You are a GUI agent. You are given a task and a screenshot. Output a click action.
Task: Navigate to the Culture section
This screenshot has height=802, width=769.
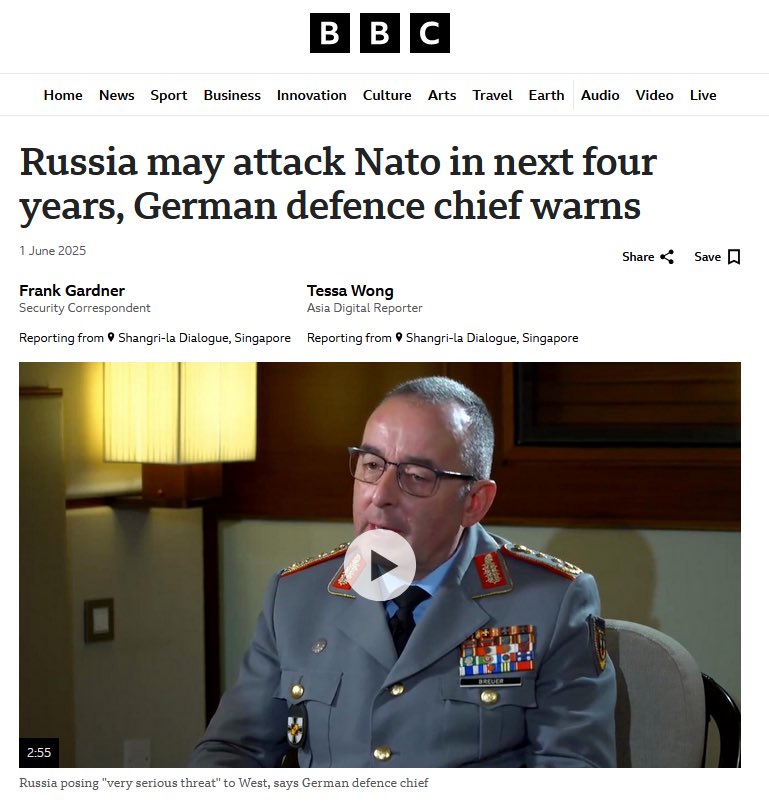387,95
